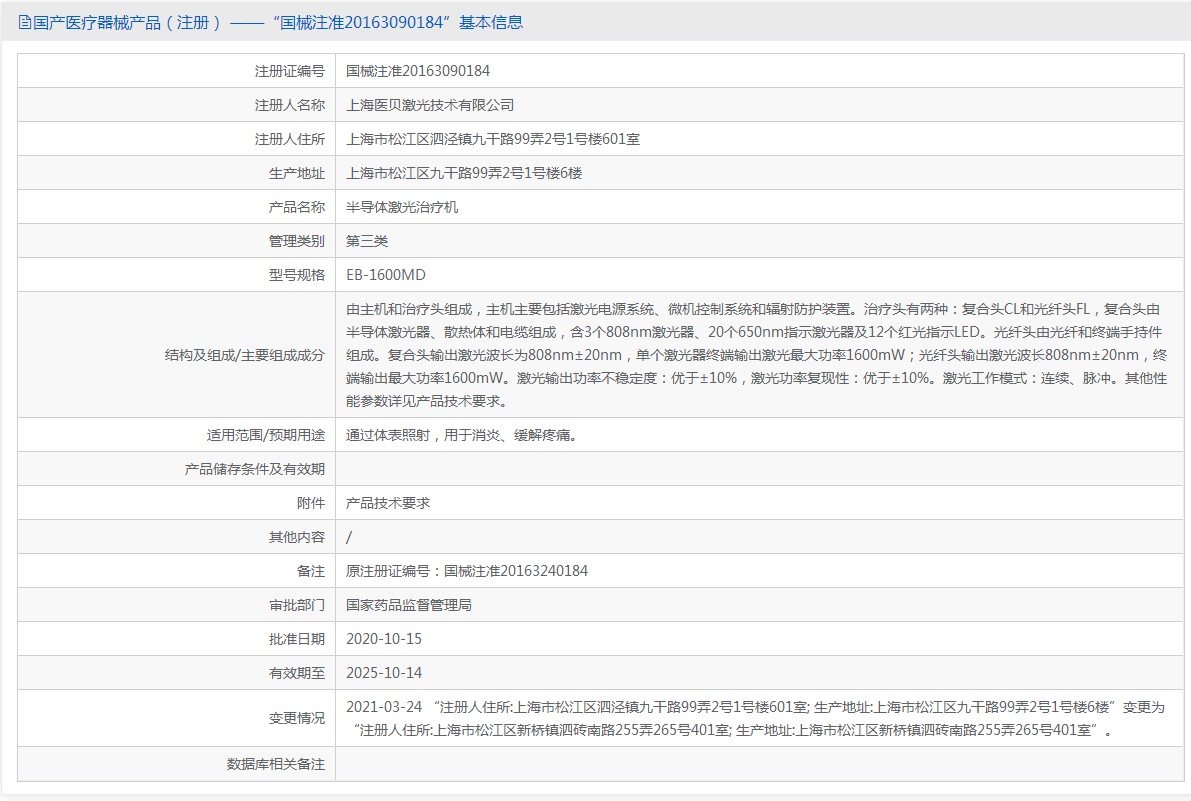Image resolution: width=1191 pixels, height=801 pixels.
Task: Click the 数据库相关备注 row label
Action: [275, 764]
